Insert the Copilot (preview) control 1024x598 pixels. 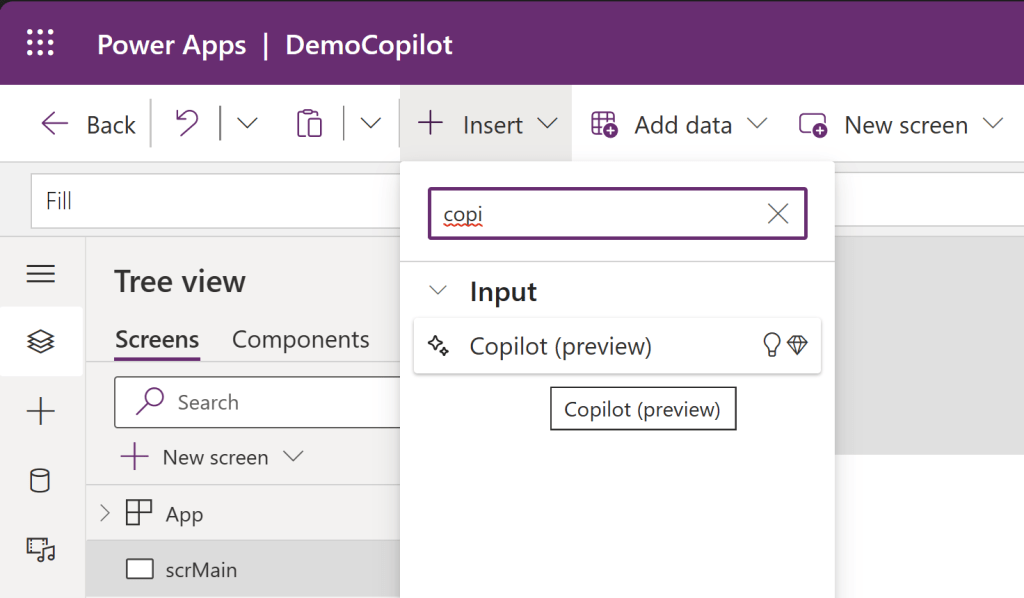[560, 346]
